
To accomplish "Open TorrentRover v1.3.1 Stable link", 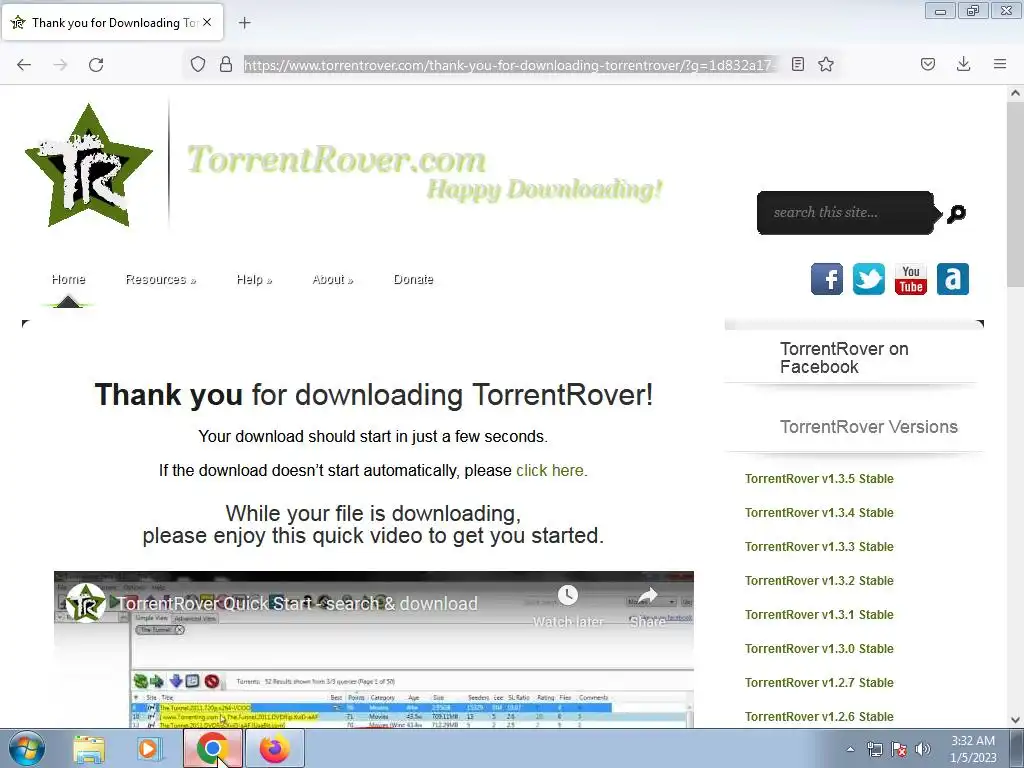I will 819,615.
